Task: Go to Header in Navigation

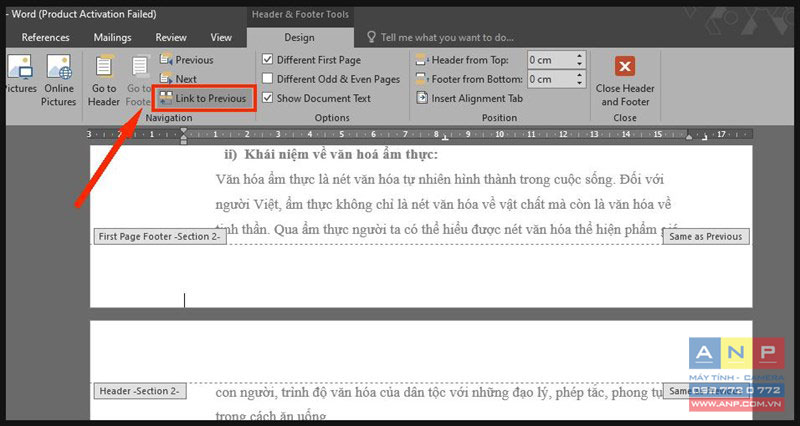Action: point(104,80)
